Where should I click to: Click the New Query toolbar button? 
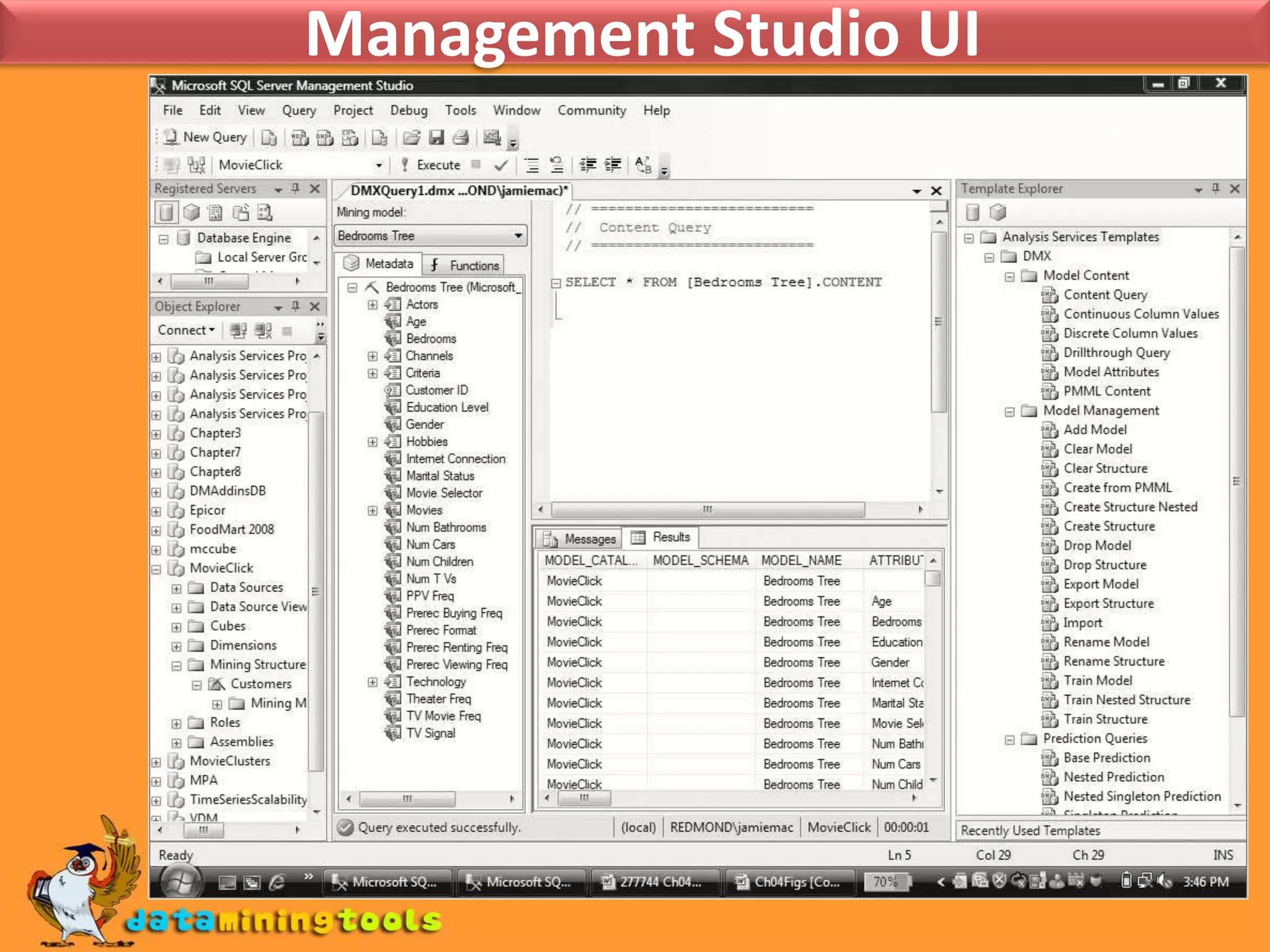(x=206, y=137)
